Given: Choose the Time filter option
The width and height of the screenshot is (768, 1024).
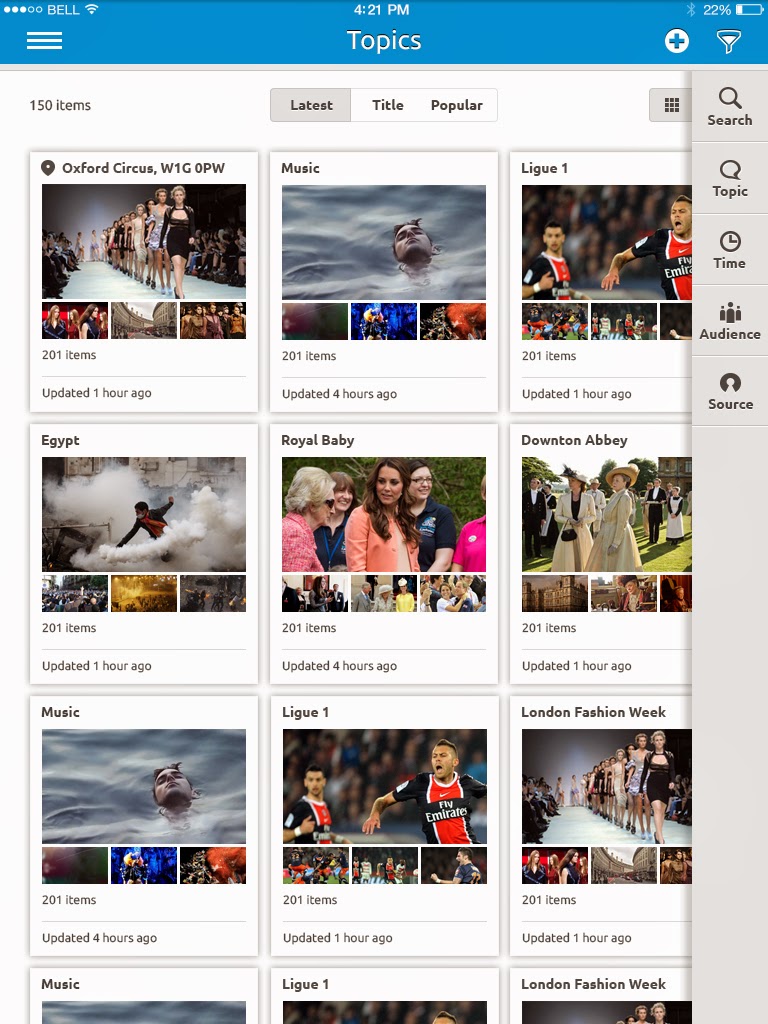Looking at the screenshot, I should 729,249.
